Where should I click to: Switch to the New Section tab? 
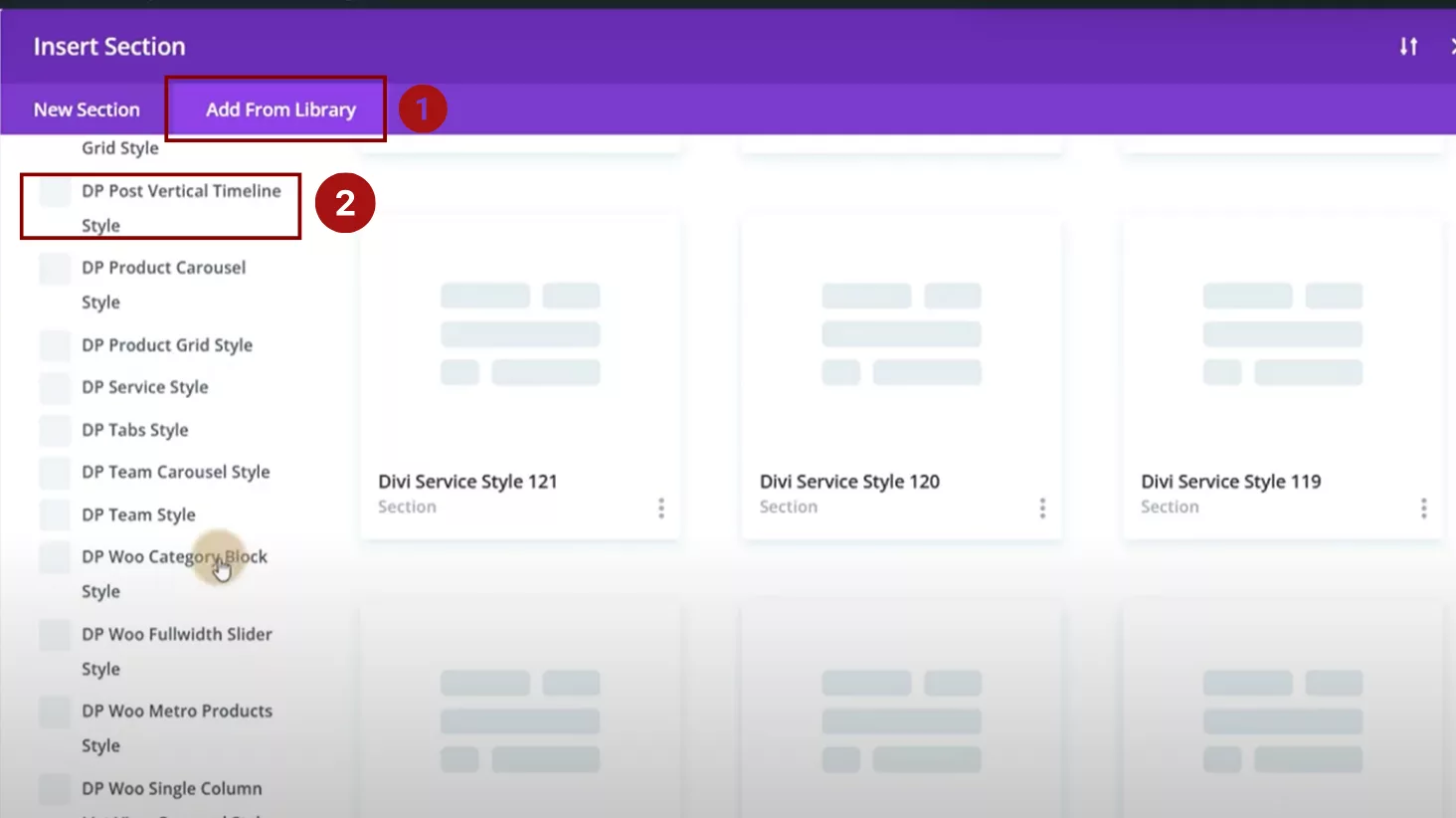[87, 109]
